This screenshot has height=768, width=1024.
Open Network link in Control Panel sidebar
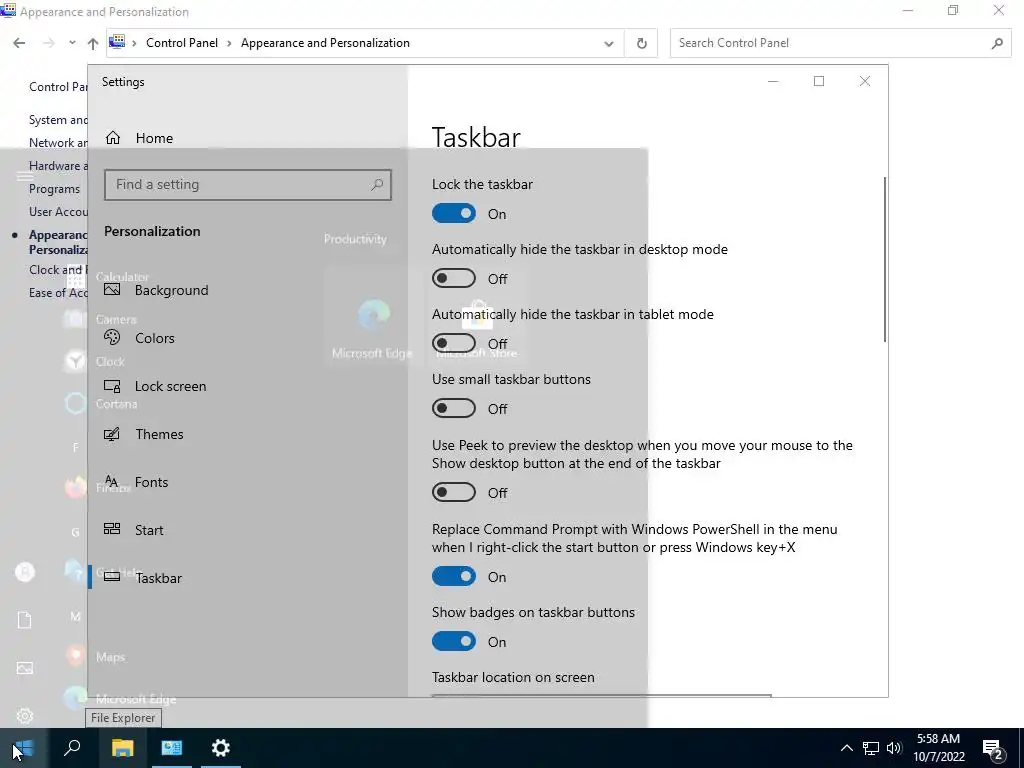(58, 142)
